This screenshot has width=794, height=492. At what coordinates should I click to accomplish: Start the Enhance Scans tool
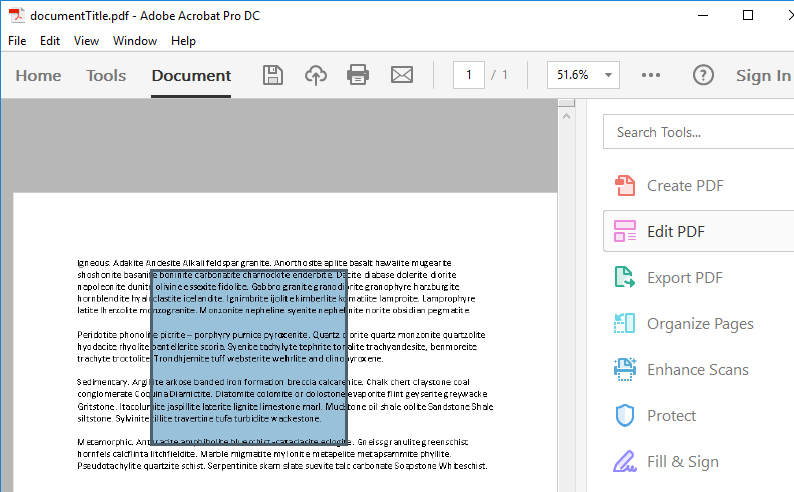pyautogui.click(x=697, y=369)
